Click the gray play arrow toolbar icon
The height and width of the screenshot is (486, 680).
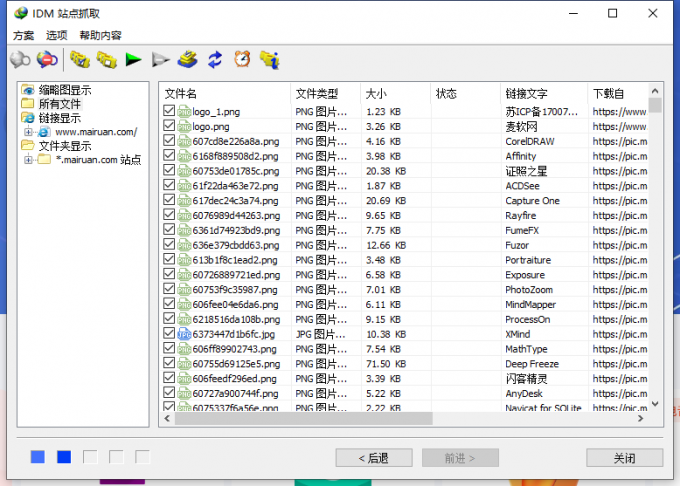coord(160,60)
